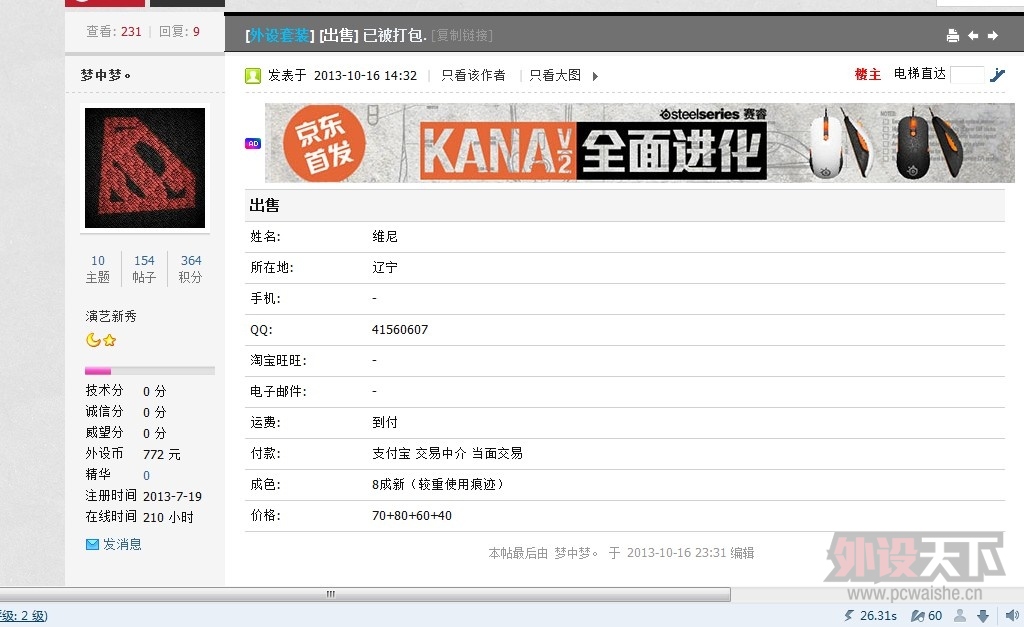Click the shipping value 到付
The height and width of the screenshot is (627, 1024).
point(385,423)
